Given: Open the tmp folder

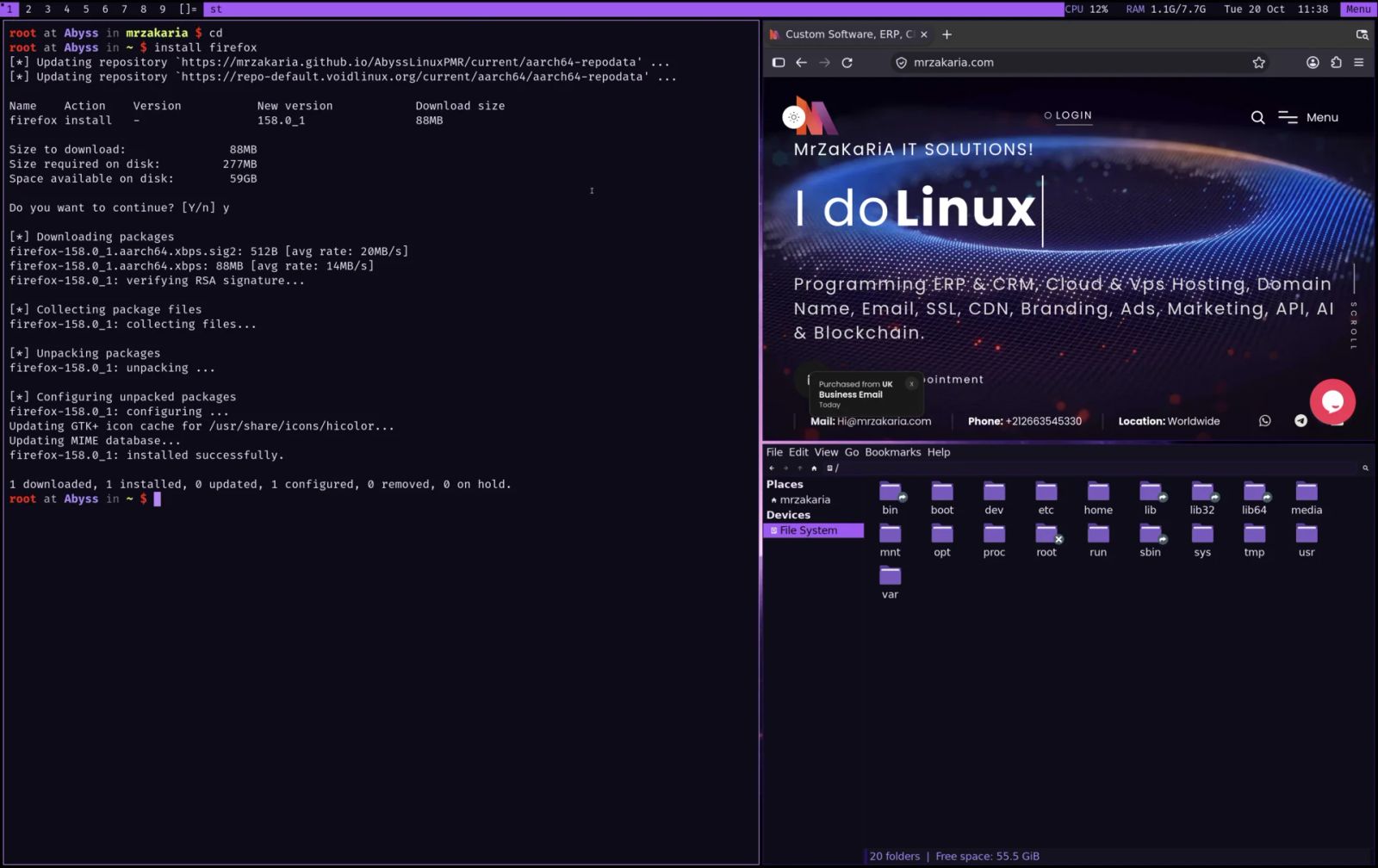Looking at the screenshot, I should (1254, 540).
